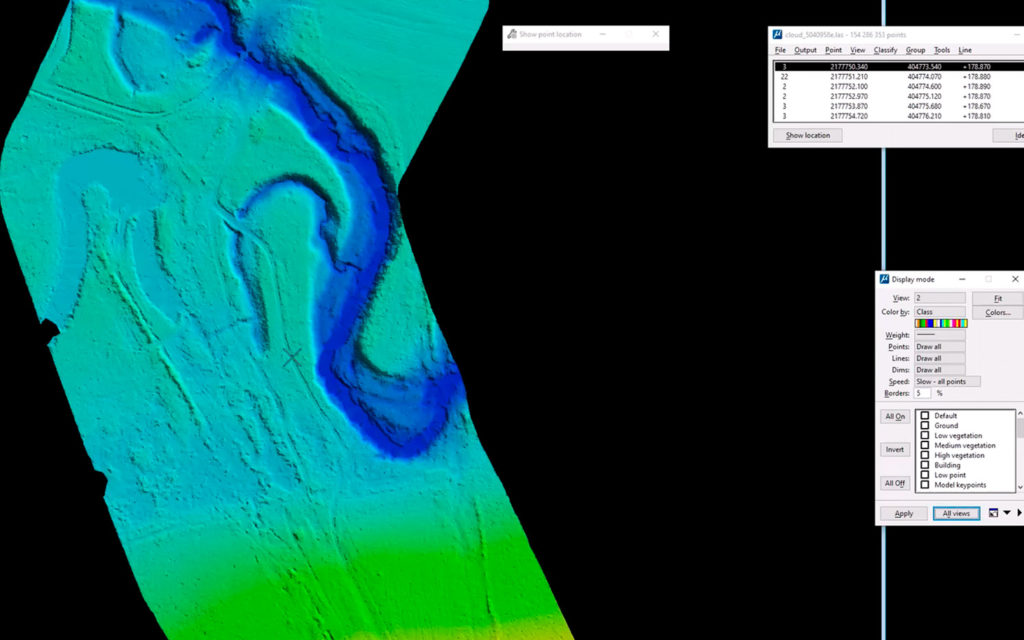Open the Speed Slow - all points dropdown
Image resolution: width=1024 pixels, height=640 pixels.
[x=947, y=381]
